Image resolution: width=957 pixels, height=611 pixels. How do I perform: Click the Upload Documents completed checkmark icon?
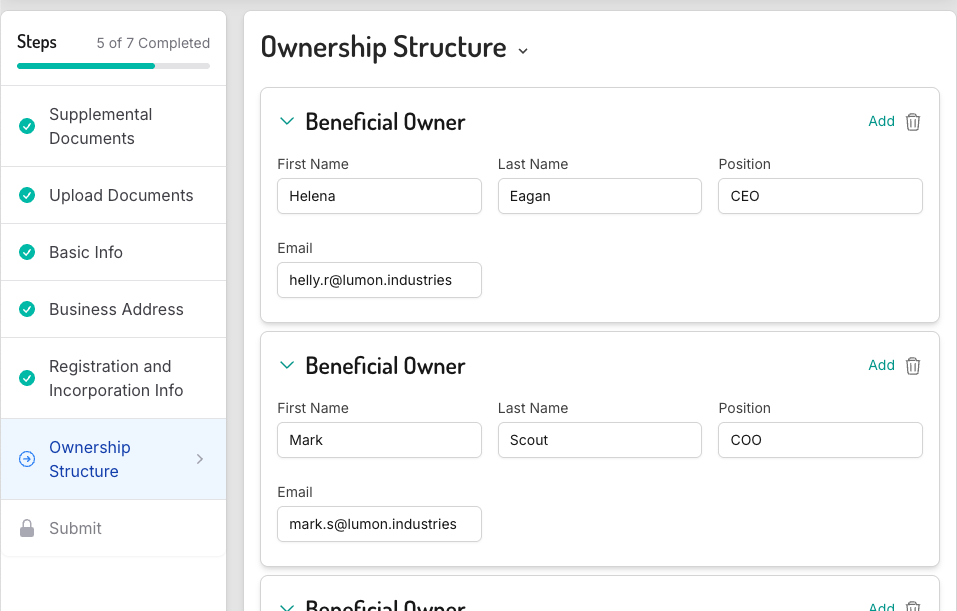(x=27, y=195)
